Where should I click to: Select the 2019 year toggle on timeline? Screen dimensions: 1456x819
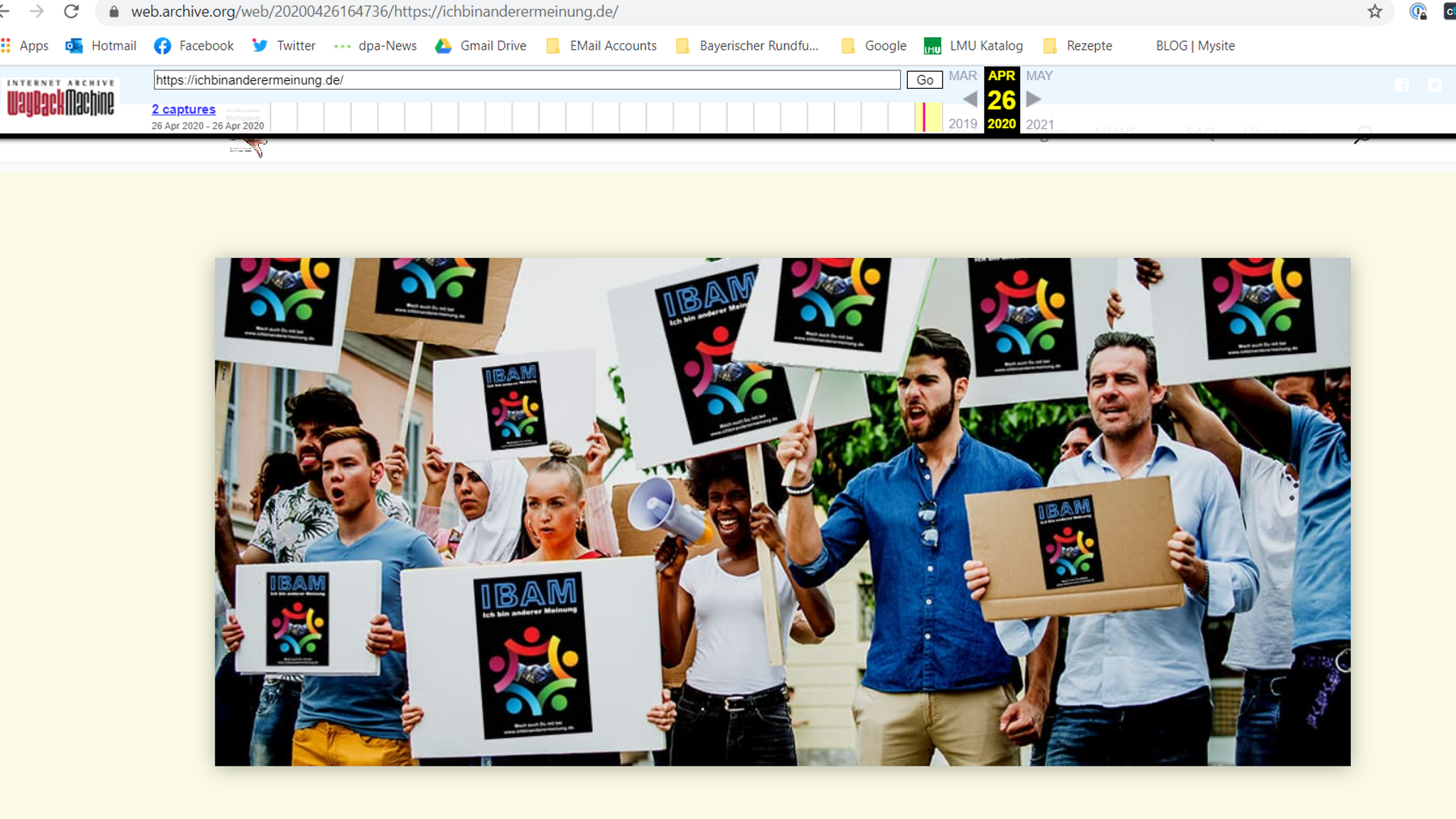963,123
